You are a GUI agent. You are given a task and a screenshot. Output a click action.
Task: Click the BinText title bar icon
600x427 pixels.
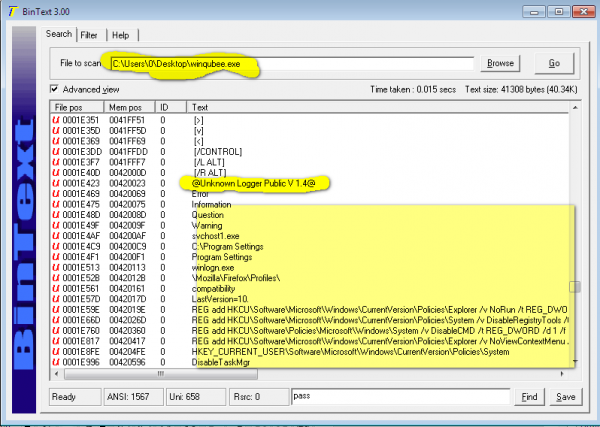pos(13,11)
